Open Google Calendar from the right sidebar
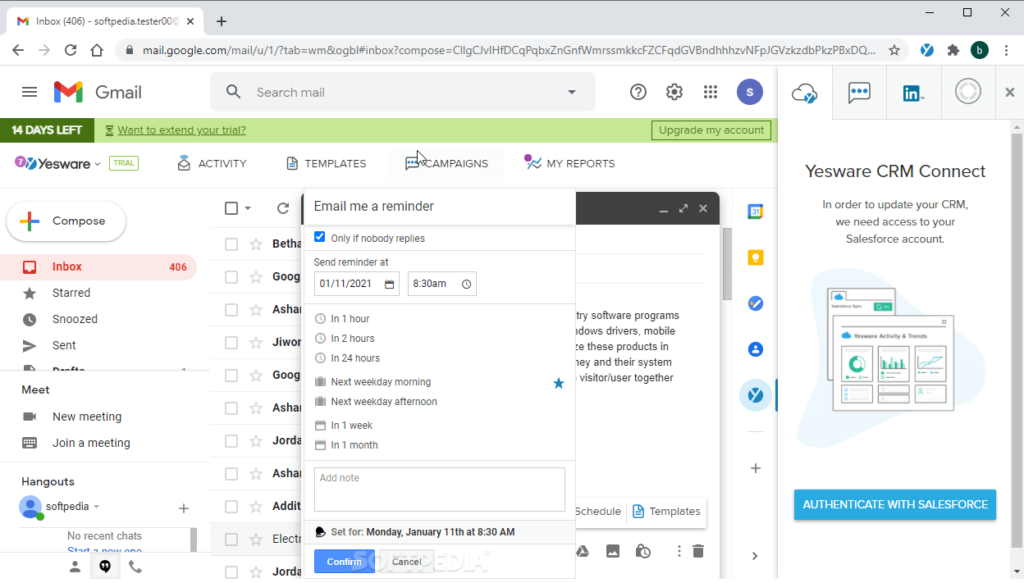This screenshot has height=583, width=1024. (756, 210)
